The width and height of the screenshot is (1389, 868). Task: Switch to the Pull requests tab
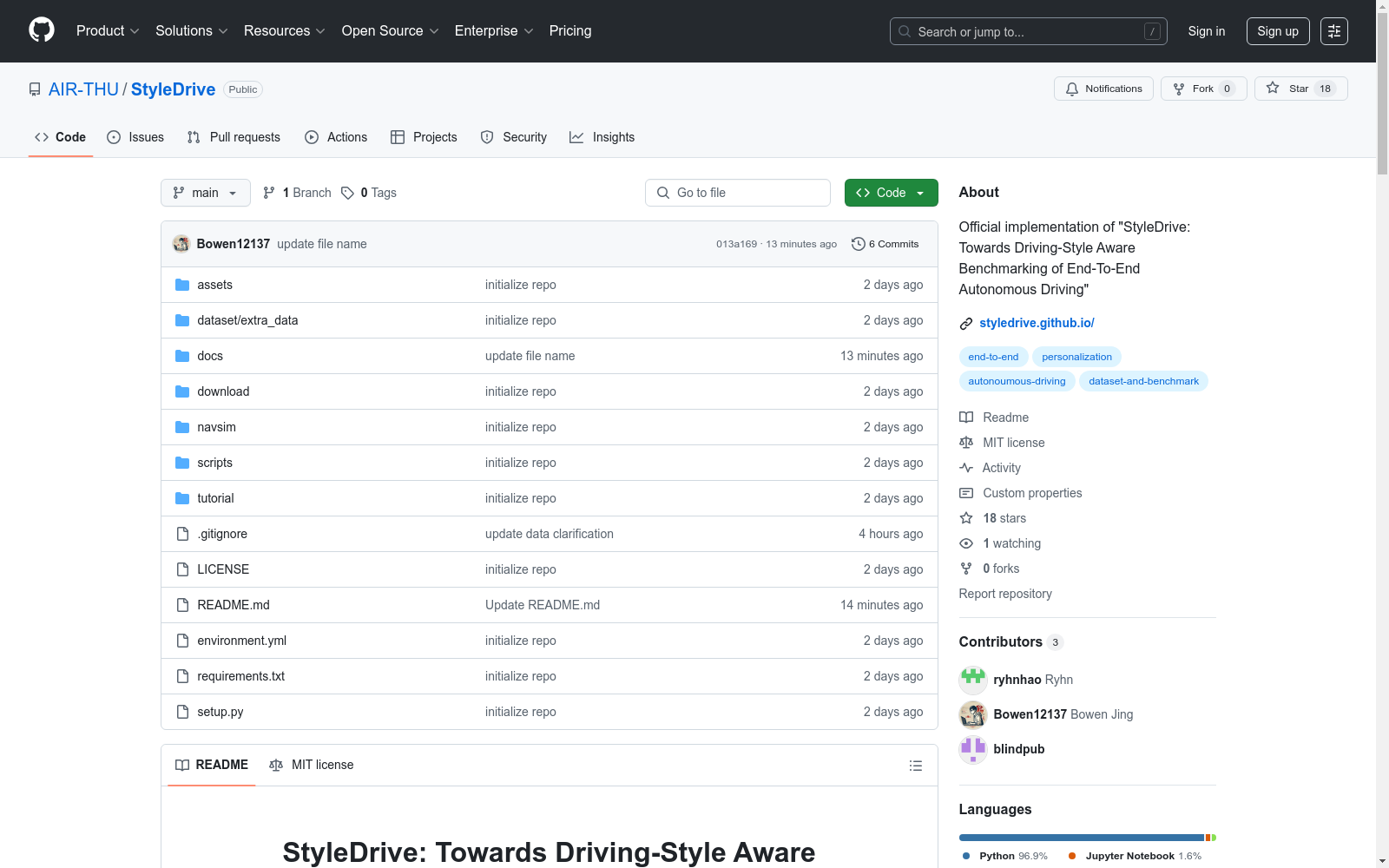pyautogui.click(x=234, y=137)
